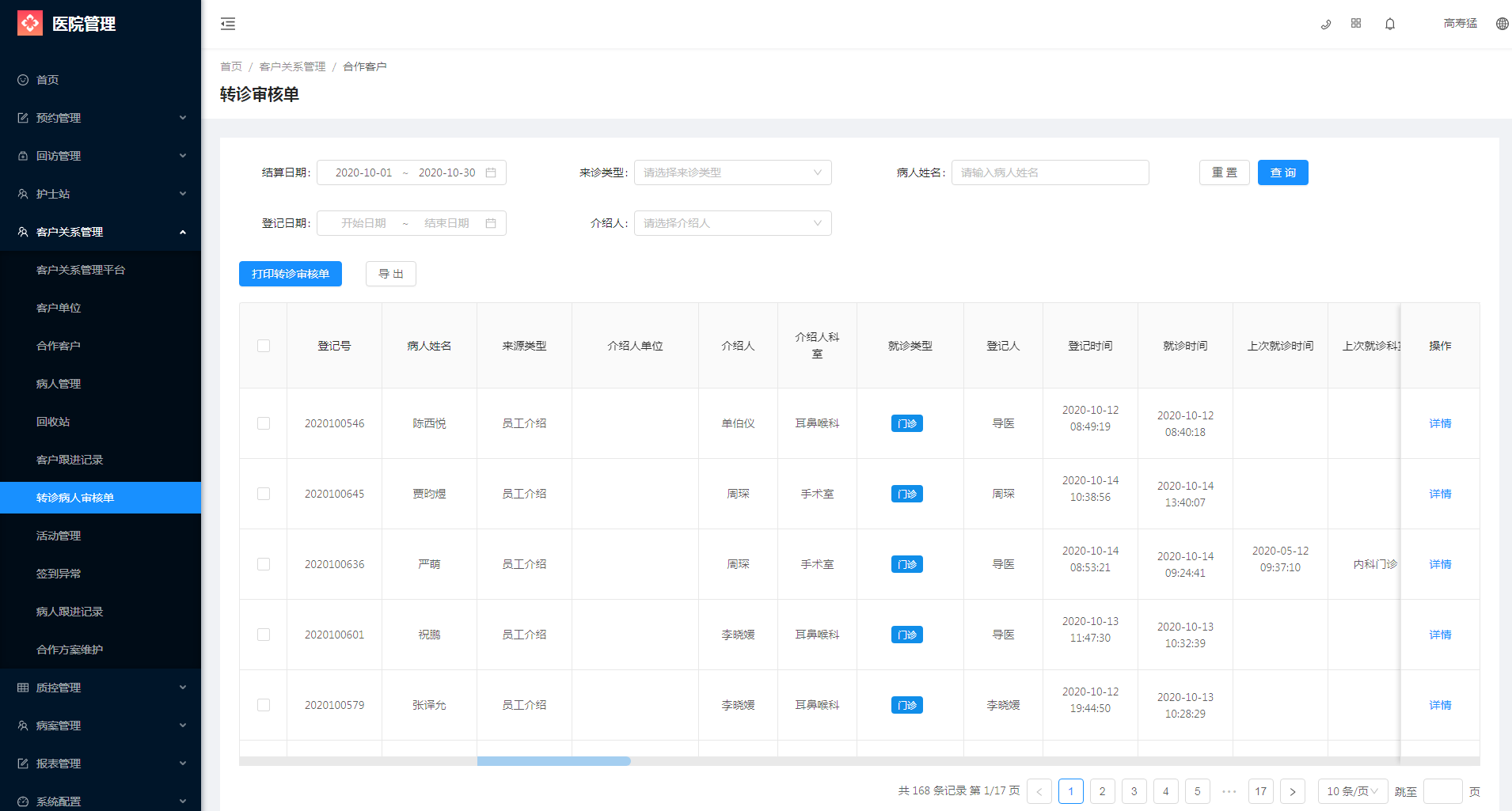The height and width of the screenshot is (811, 1512).
Task: Check the row for 祝鹏
Action: tap(264, 635)
